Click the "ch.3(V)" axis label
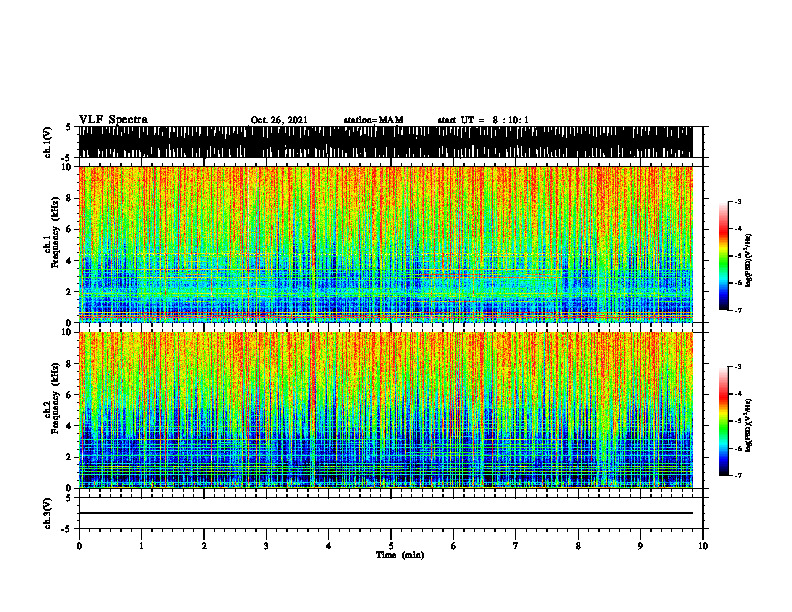Viewport: 792px width, 612px height. (x=47, y=513)
